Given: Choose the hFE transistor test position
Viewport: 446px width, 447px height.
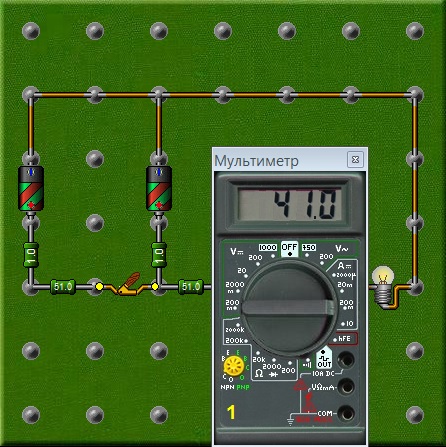Looking at the screenshot, I should 345,339.
